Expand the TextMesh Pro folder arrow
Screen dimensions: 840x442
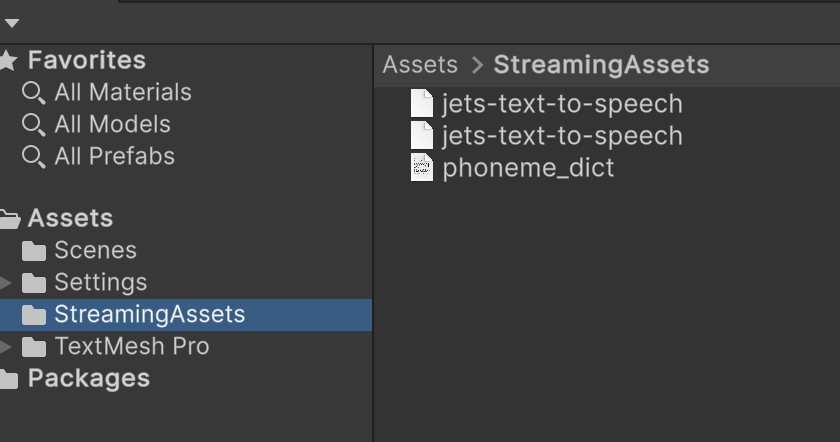tap(6, 347)
